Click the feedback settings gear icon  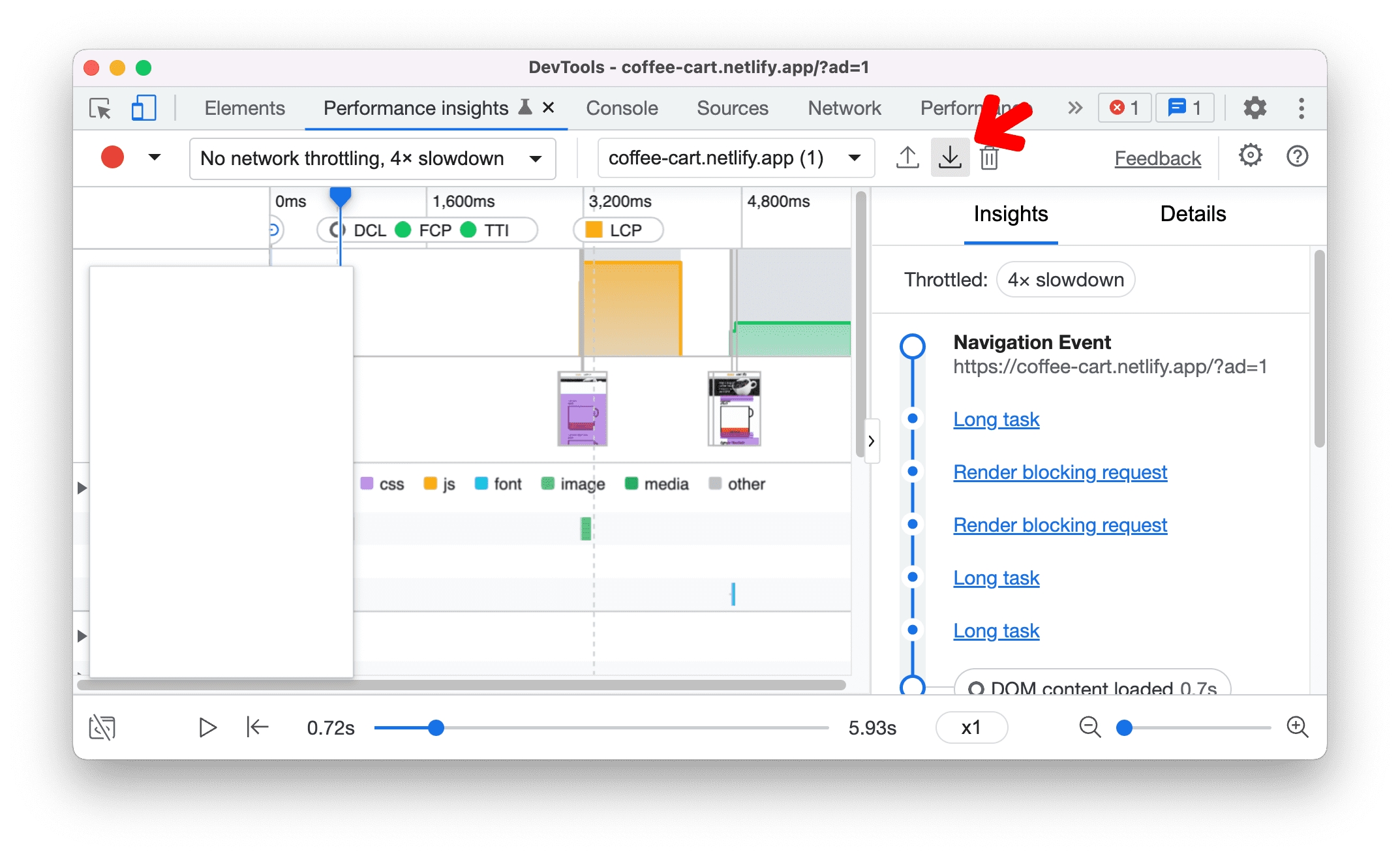(1250, 157)
